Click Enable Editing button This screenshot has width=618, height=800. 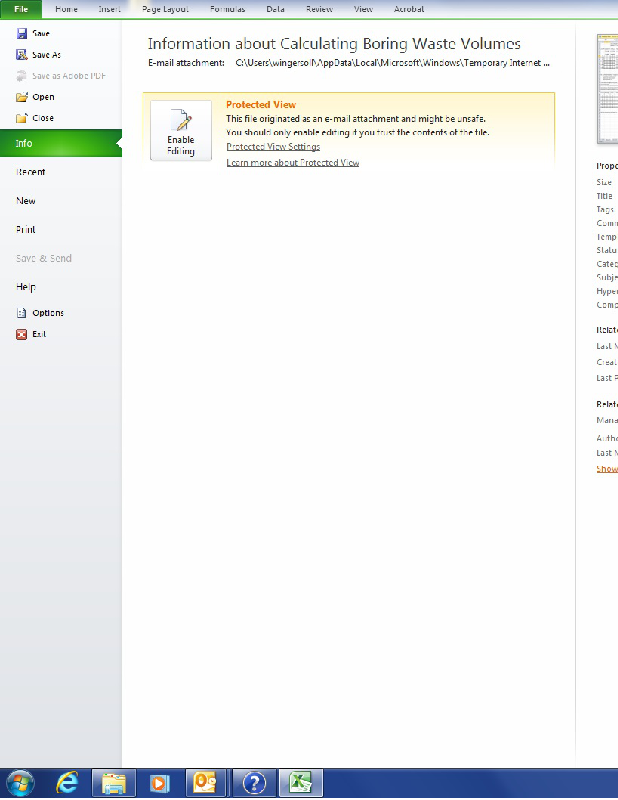click(181, 131)
